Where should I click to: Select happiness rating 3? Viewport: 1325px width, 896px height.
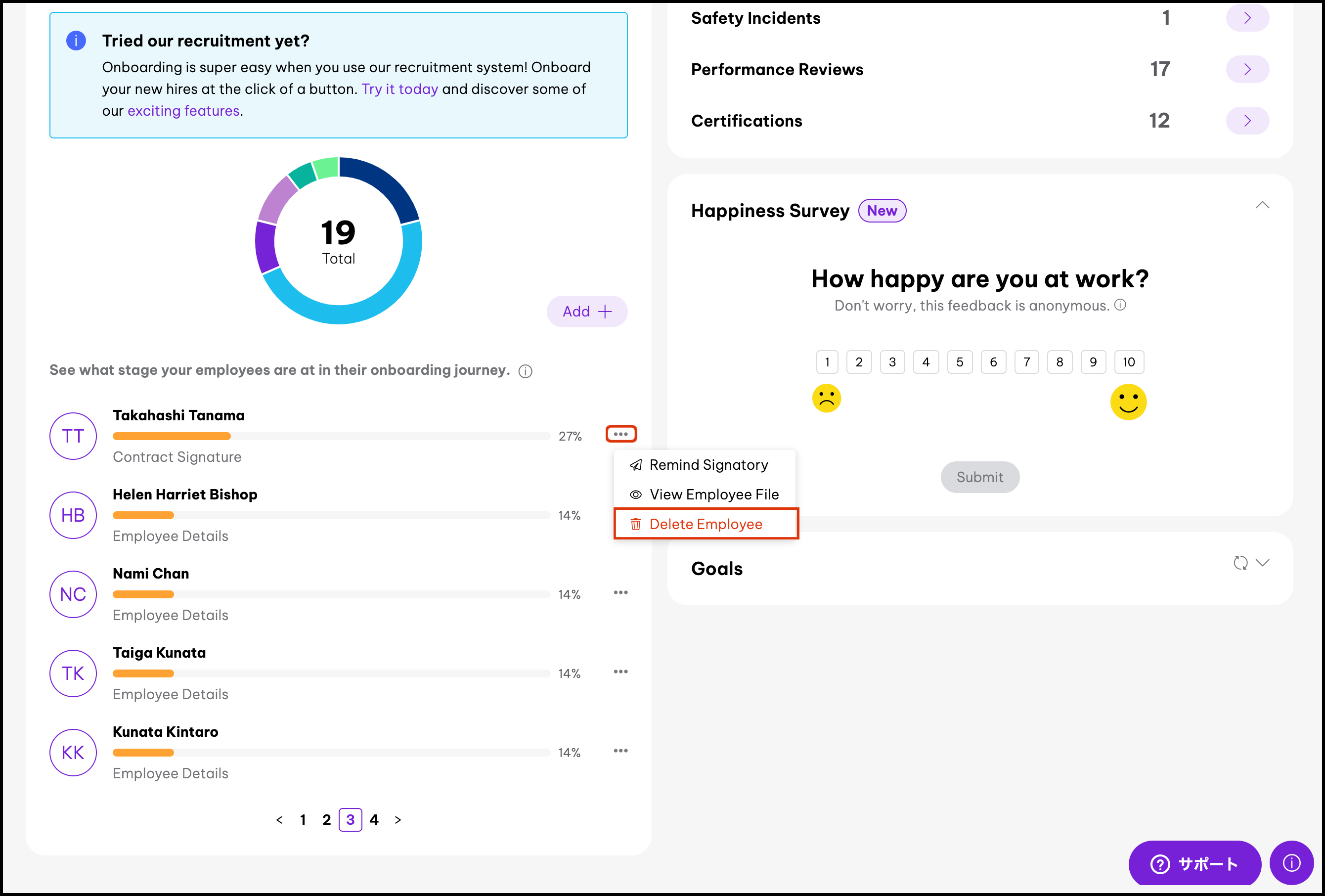tap(892, 362)
